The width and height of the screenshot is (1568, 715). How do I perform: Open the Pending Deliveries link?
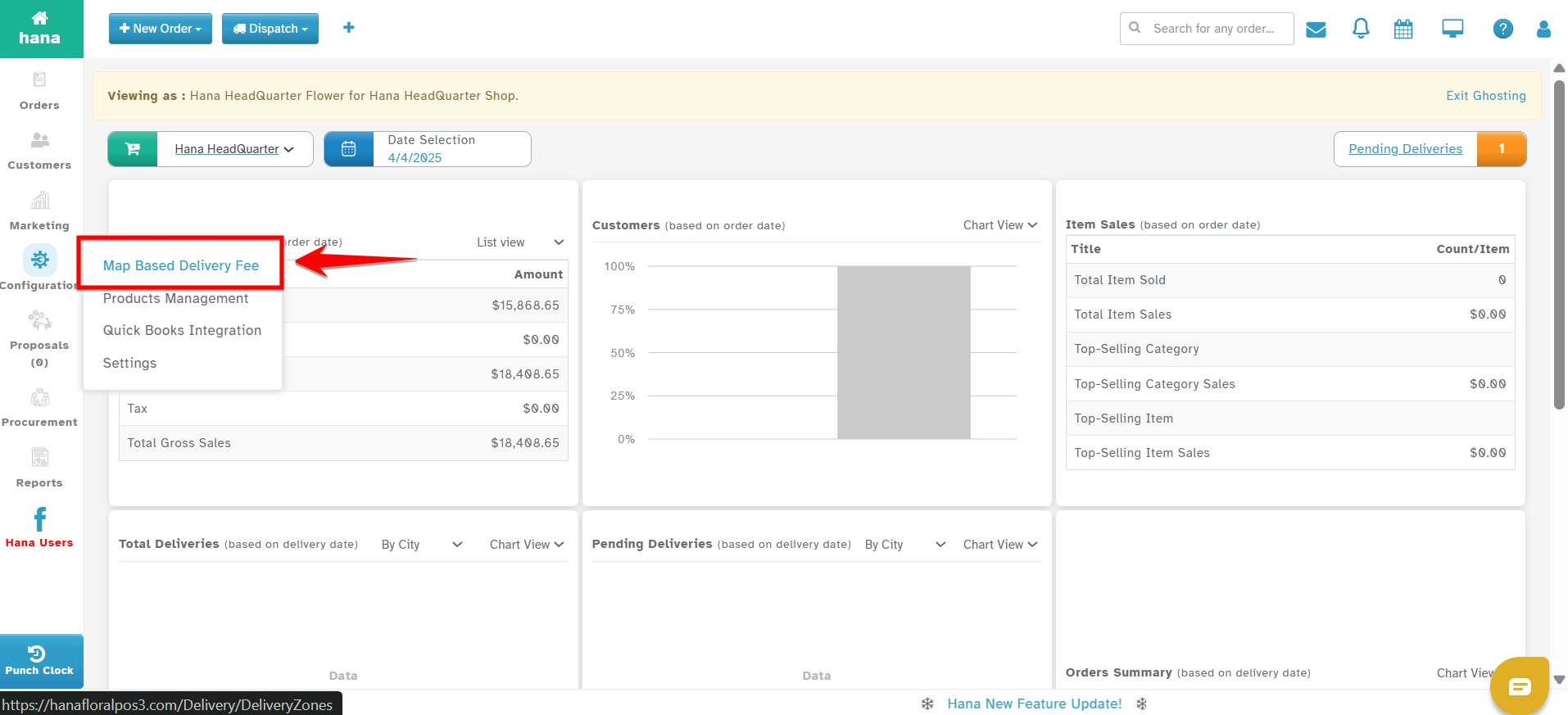[1405, 149]
